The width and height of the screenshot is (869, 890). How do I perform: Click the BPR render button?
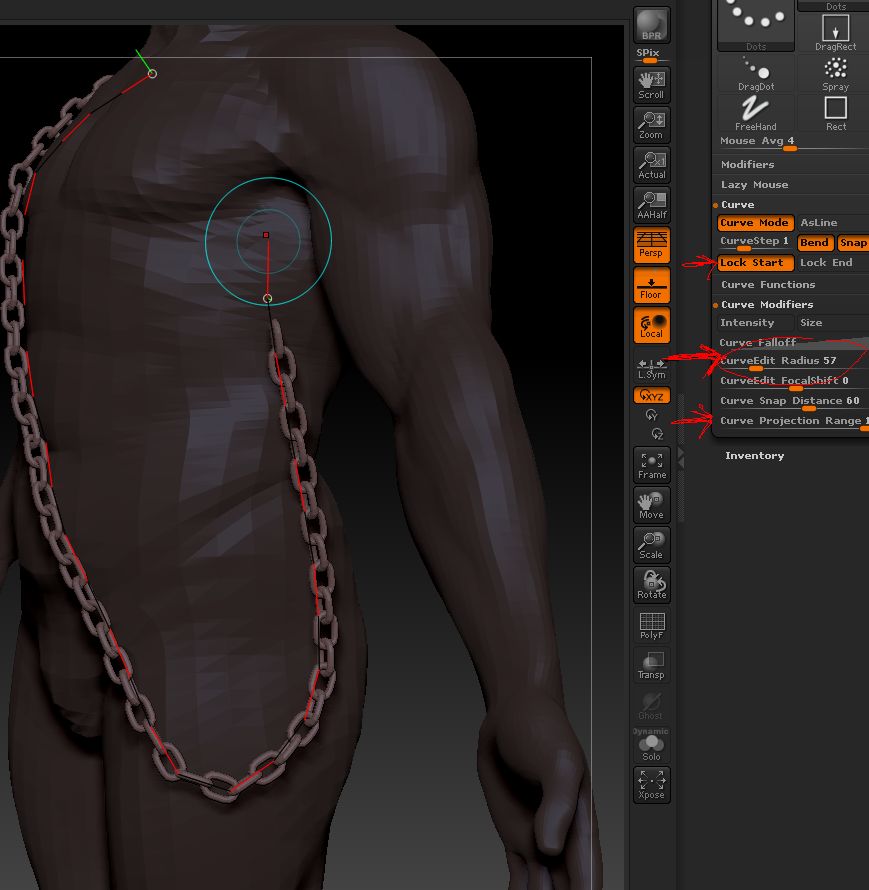coord(652,25)
